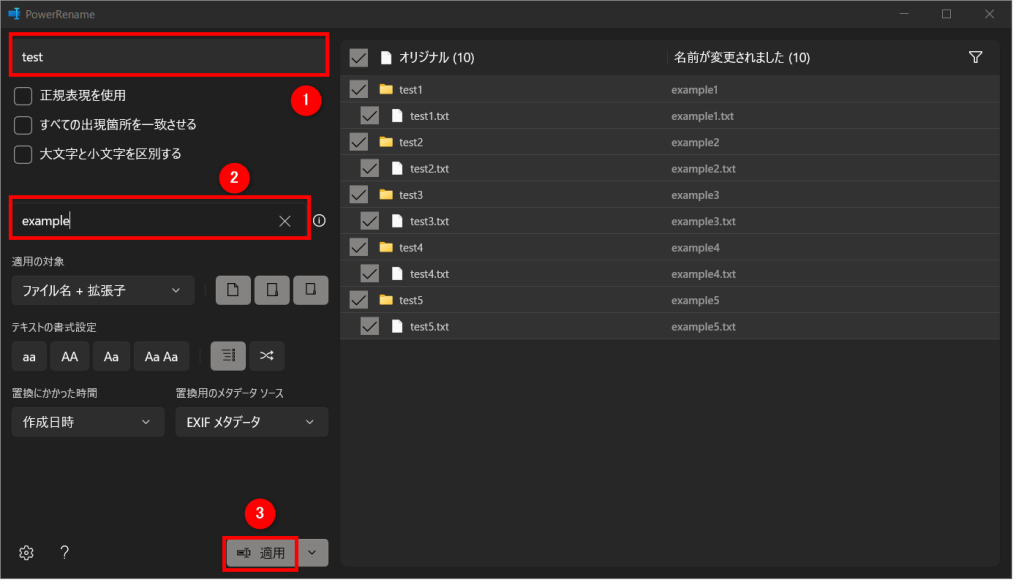
Task: Check すべての出現箇所を一致させる option
Action: coord(23,125)
